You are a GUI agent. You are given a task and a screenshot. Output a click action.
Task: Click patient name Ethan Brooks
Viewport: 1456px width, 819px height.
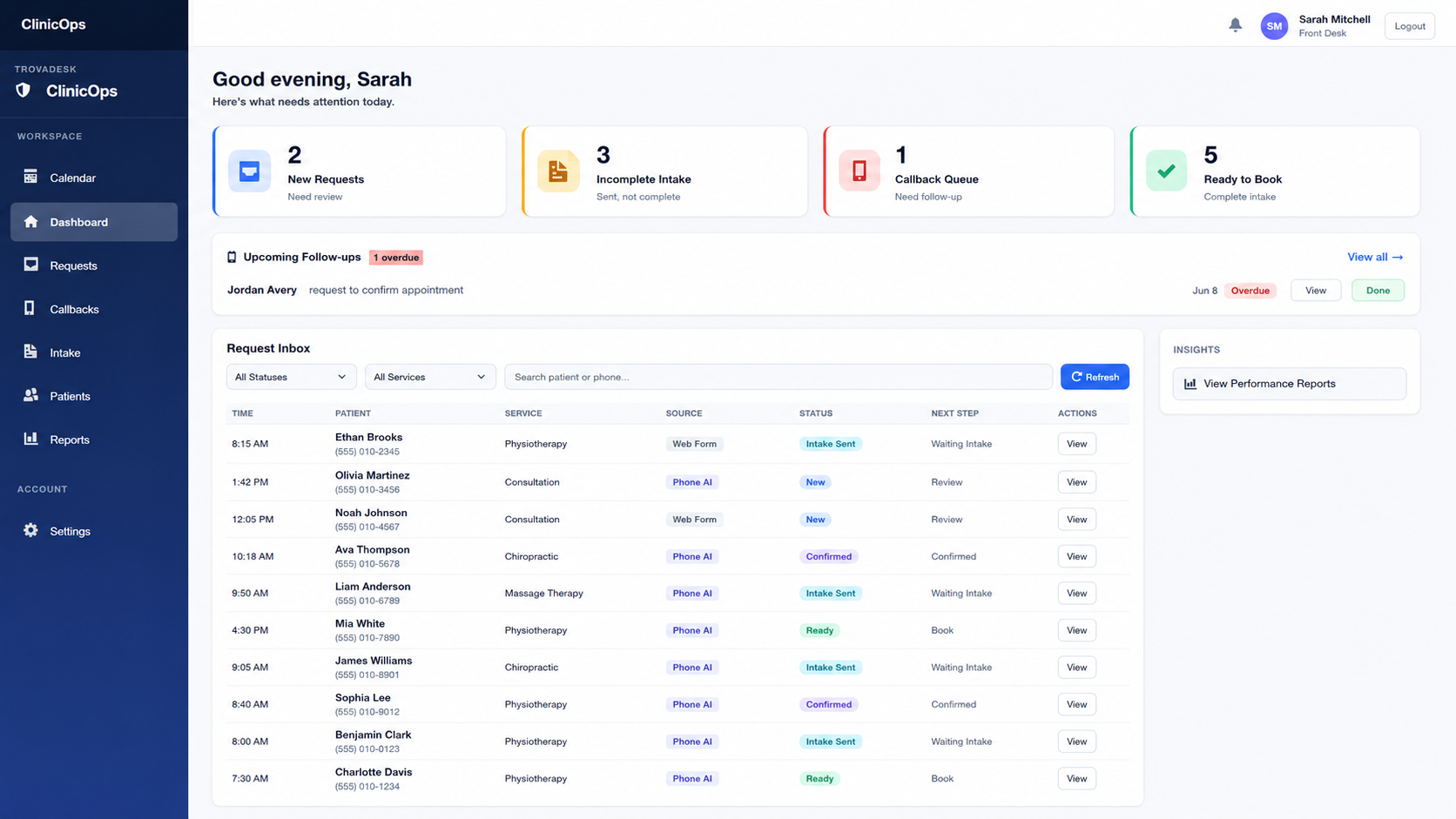click(x=369, y=437)
